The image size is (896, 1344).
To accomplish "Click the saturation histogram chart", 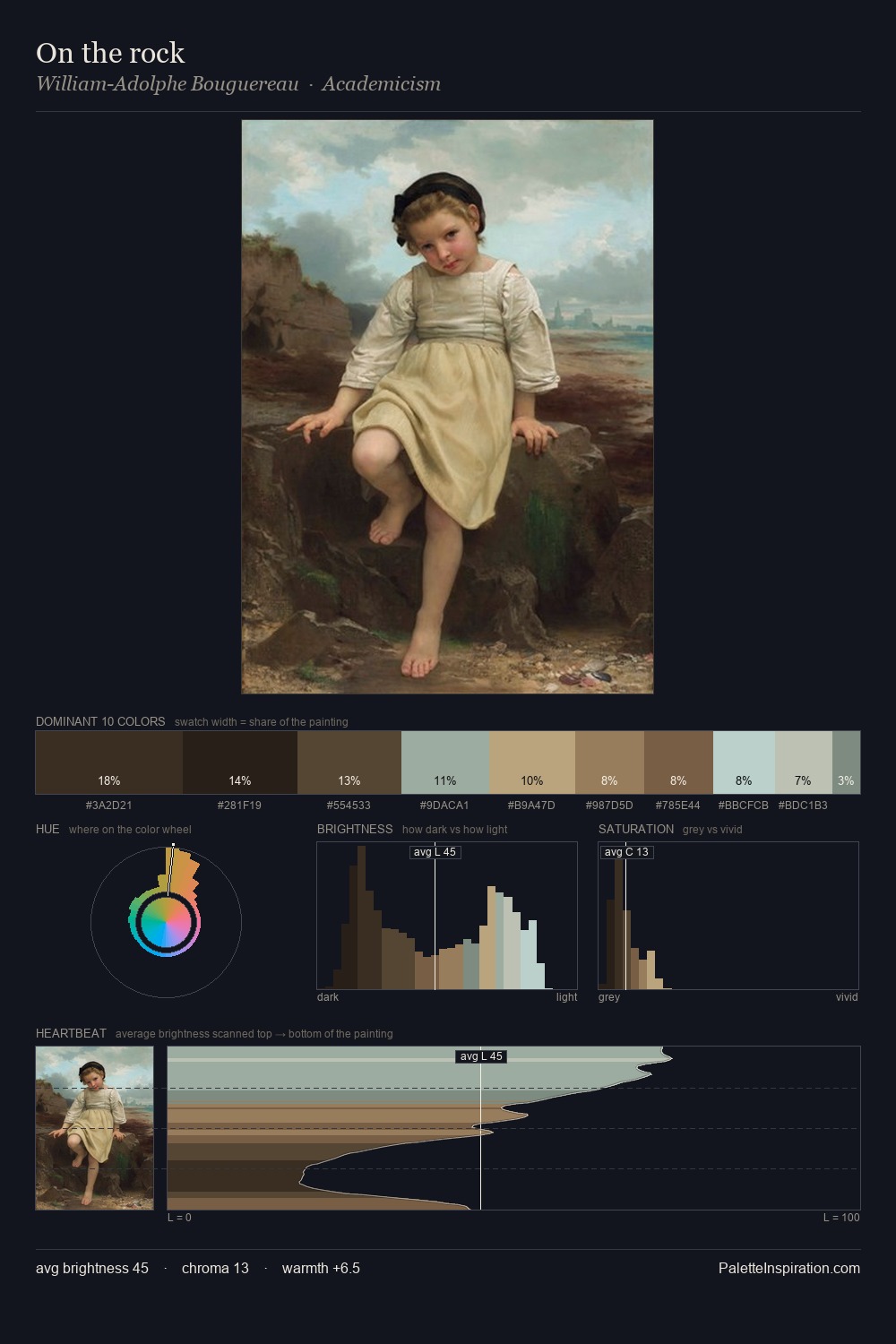I will coord(728,916).
